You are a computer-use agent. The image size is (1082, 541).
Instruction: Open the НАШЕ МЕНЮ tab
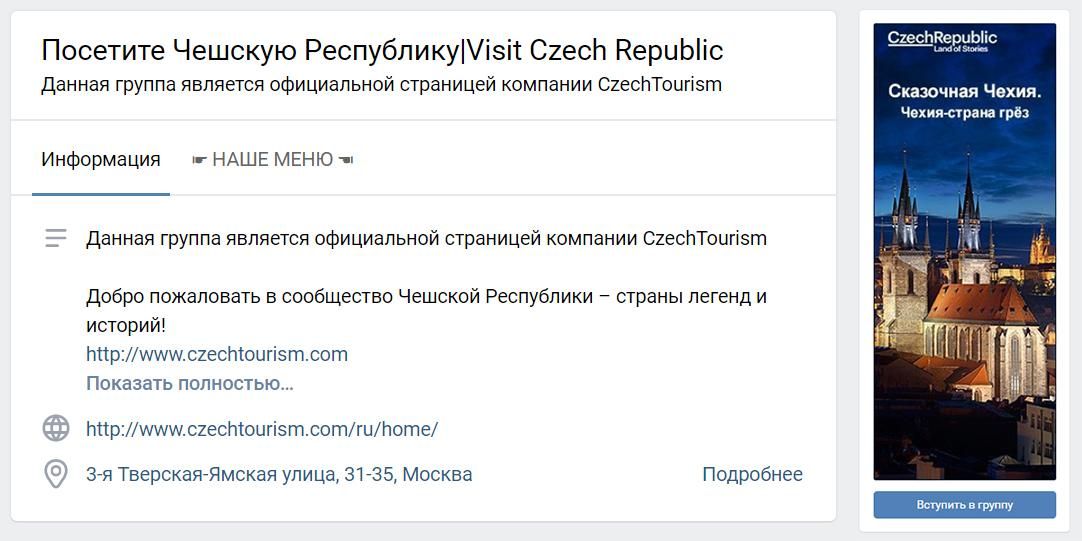pyautogui.click(x=272, y=160)
